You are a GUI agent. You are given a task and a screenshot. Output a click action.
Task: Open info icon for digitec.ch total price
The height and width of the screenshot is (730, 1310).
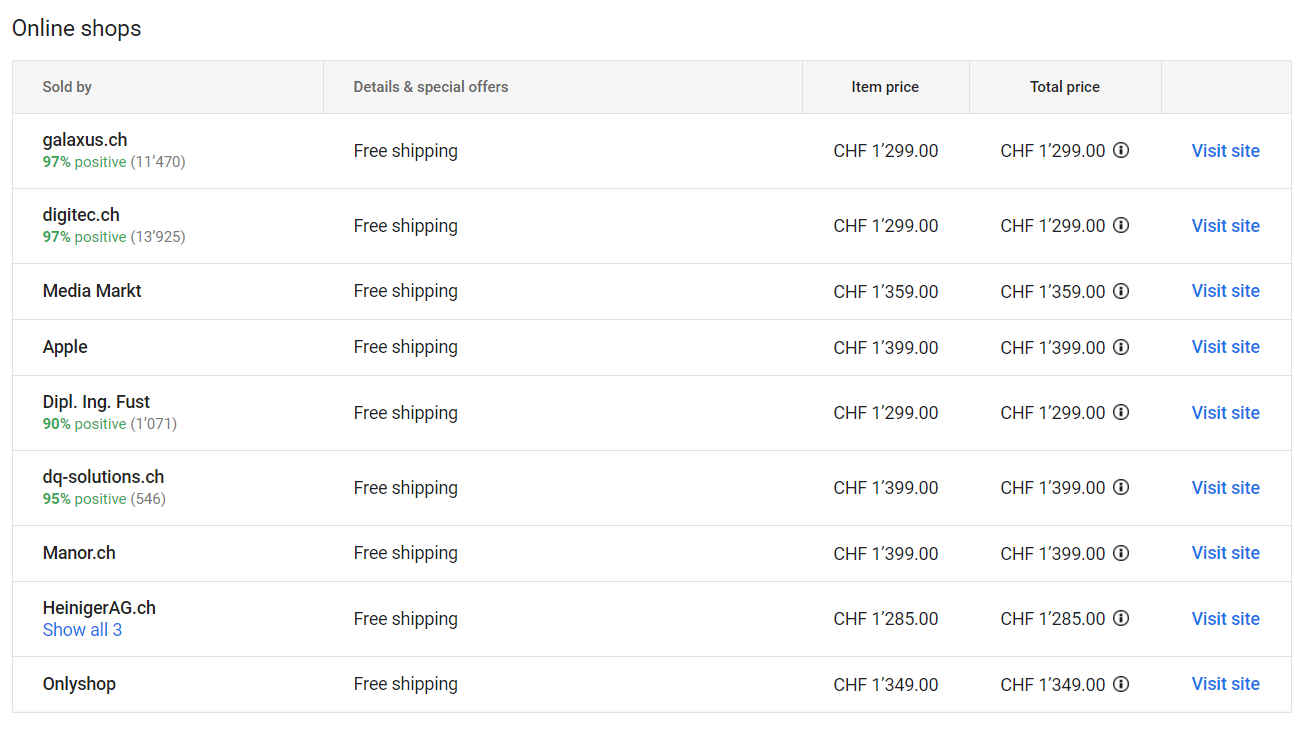[x=1121, y=226]
